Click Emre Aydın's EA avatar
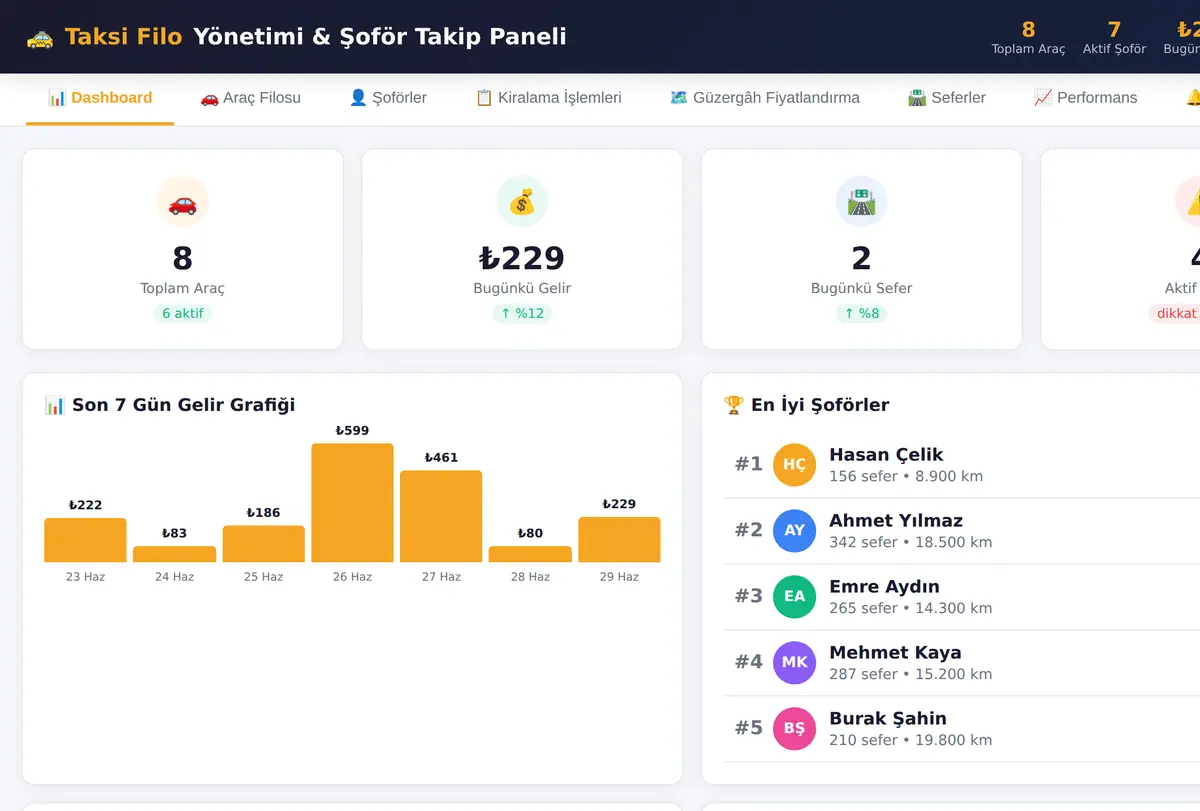 (794, 597)
